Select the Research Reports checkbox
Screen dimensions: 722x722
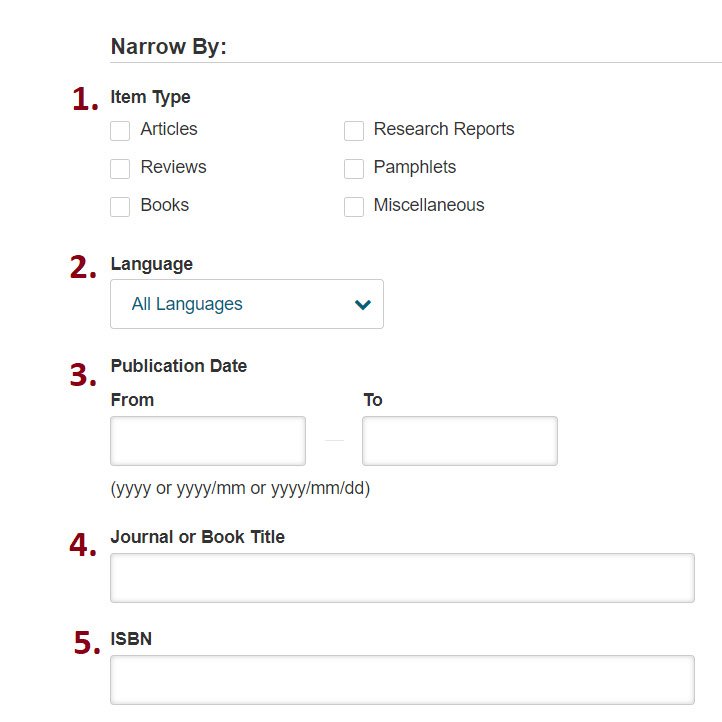[x=354, y=130]
